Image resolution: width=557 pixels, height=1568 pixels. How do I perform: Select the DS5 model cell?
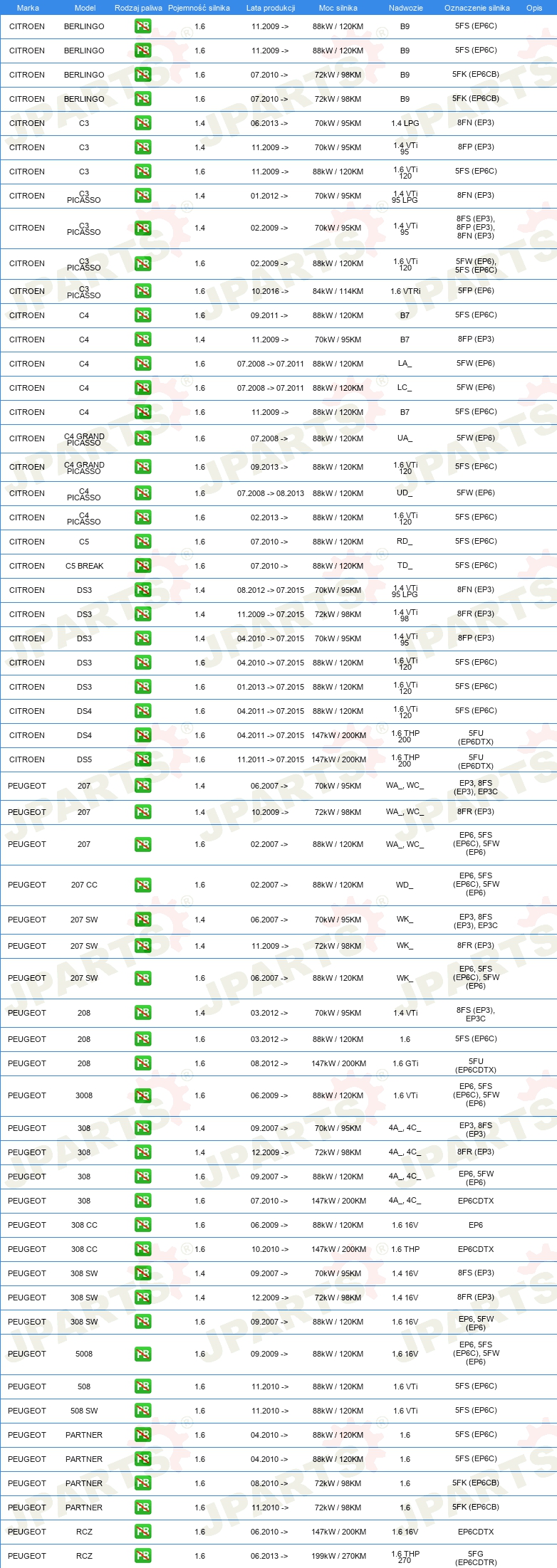(84, 759)
